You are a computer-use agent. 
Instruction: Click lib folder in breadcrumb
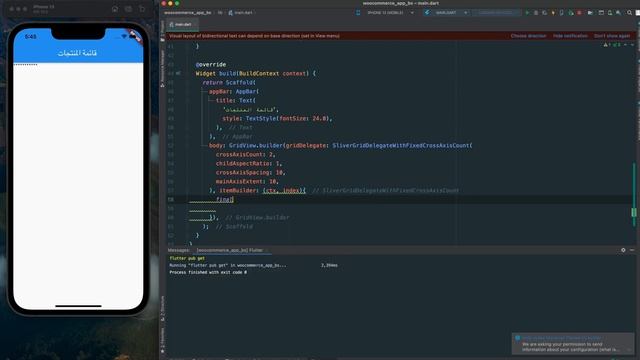coord(220,13)
